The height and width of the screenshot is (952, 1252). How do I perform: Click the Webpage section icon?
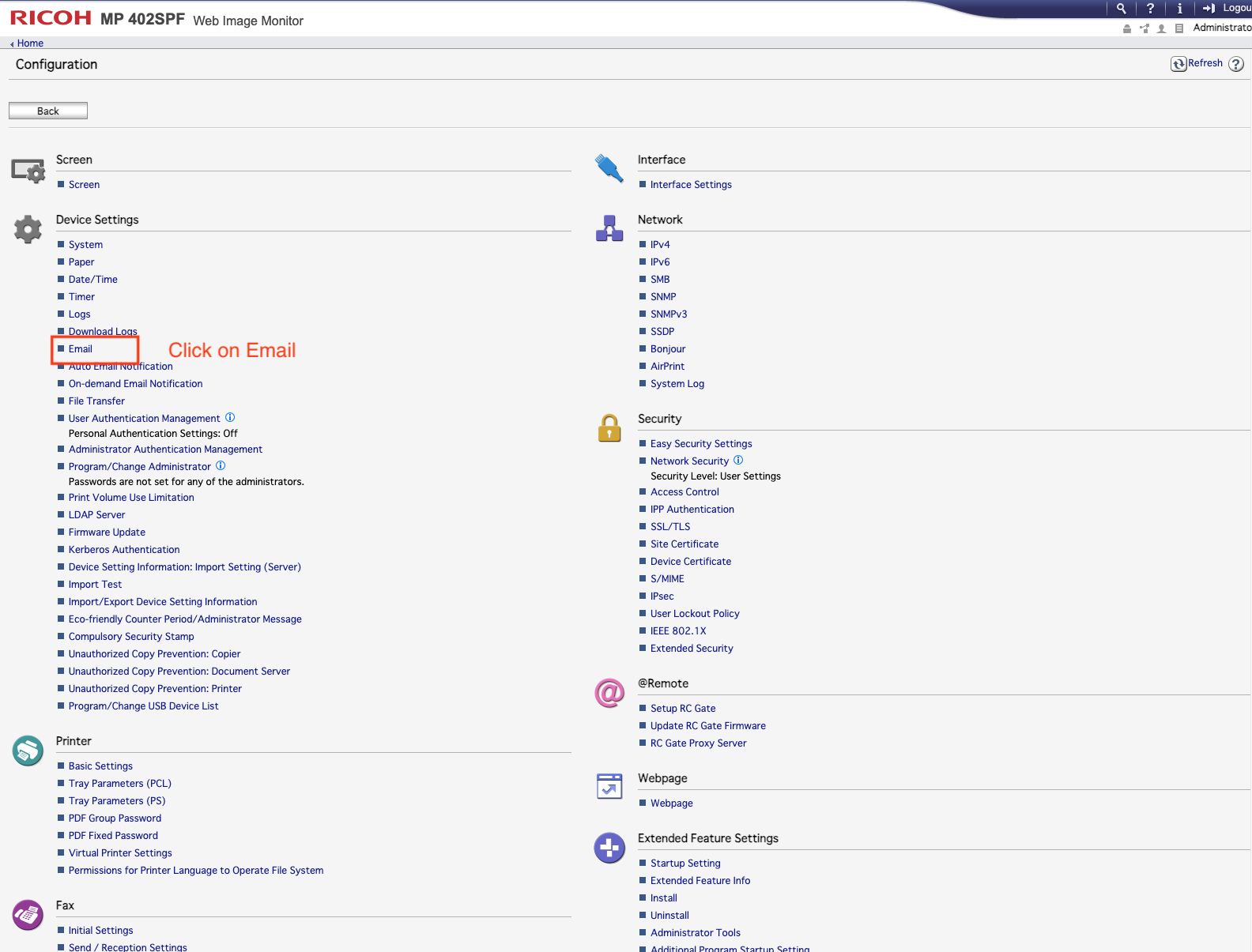coord(609,786)
